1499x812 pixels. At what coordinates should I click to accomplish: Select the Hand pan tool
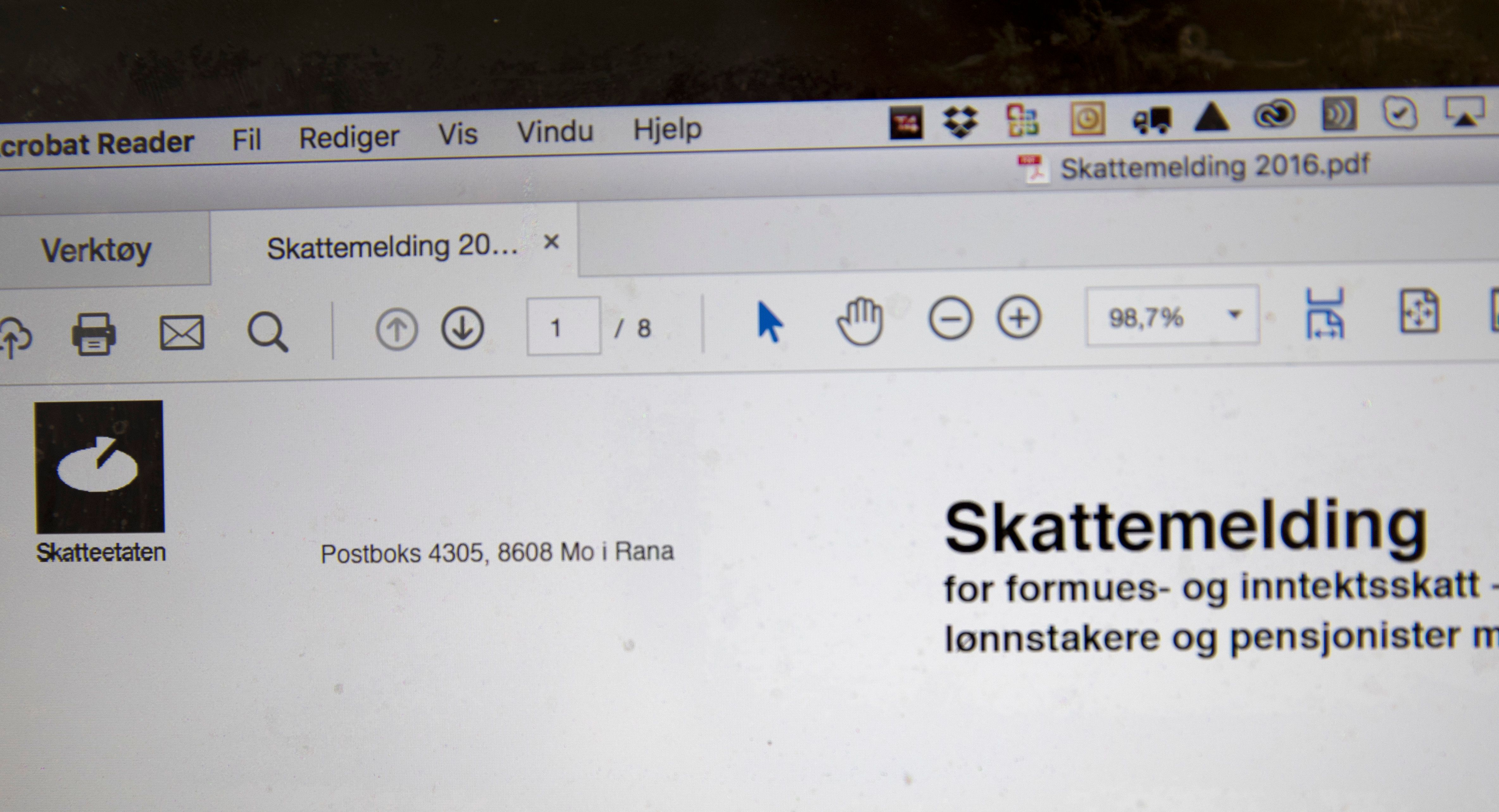tap(859, 320)
